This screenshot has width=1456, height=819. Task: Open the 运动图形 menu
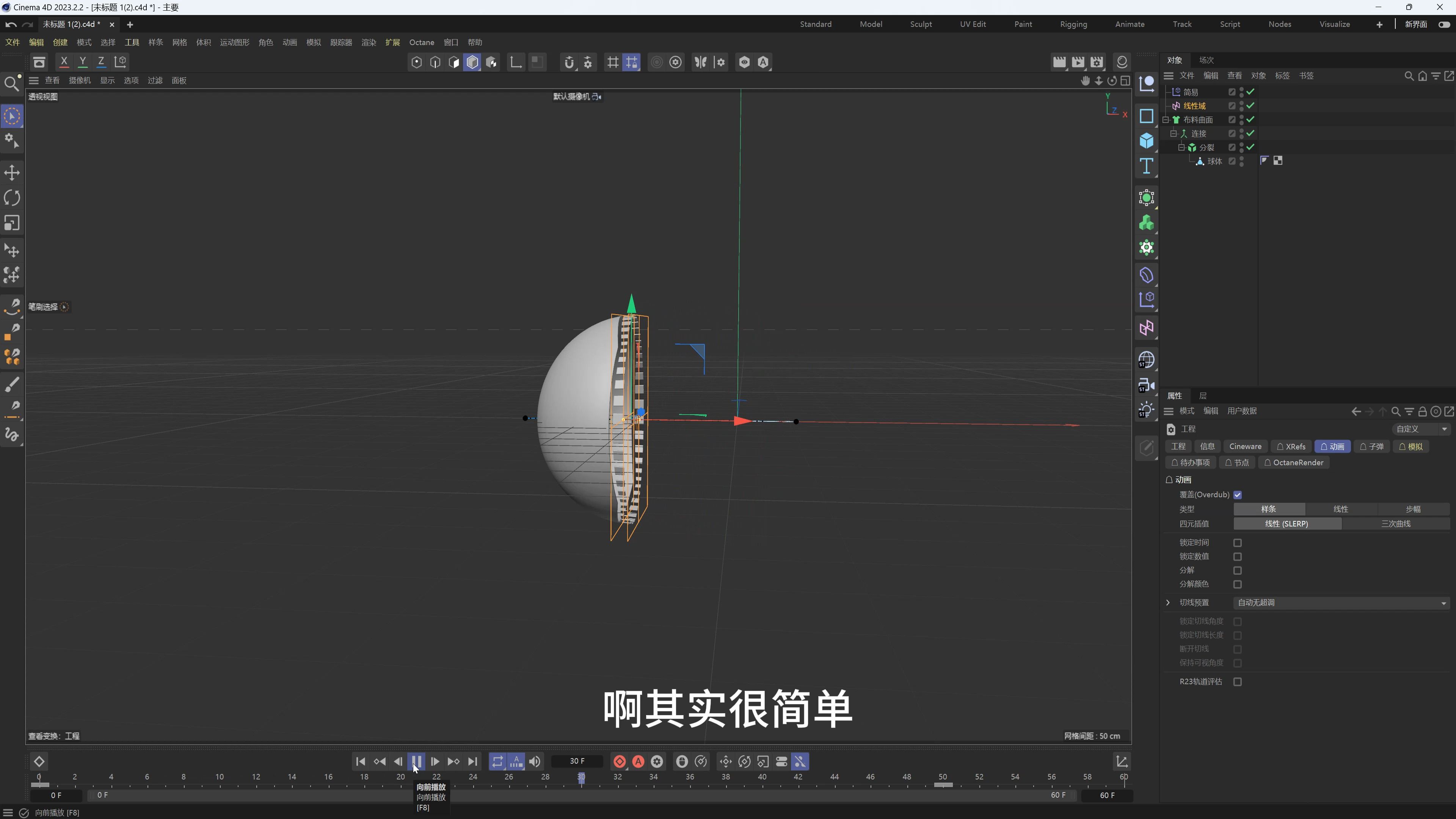click(x=234, y=42)
